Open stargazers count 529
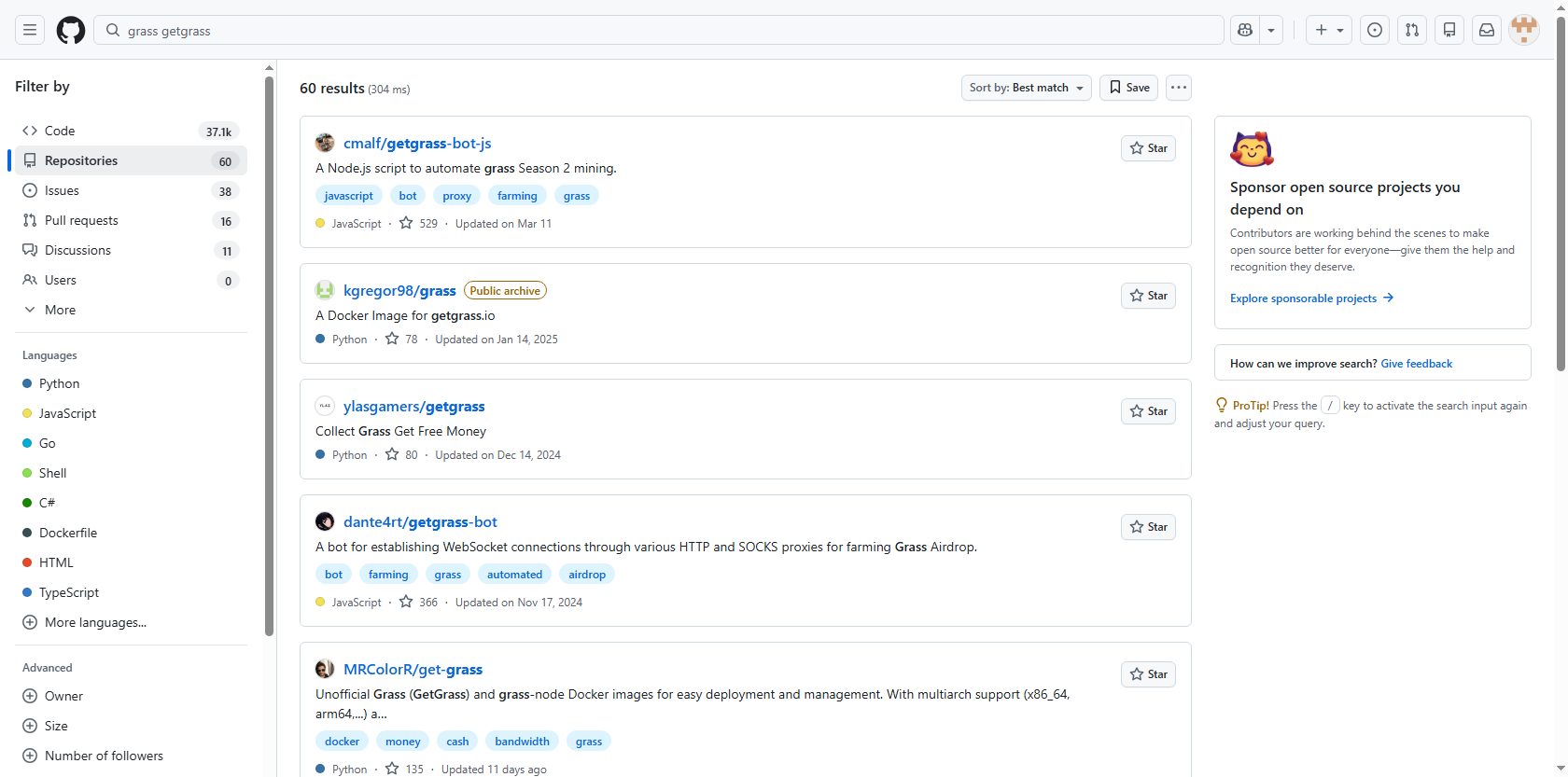 point(418,223)
